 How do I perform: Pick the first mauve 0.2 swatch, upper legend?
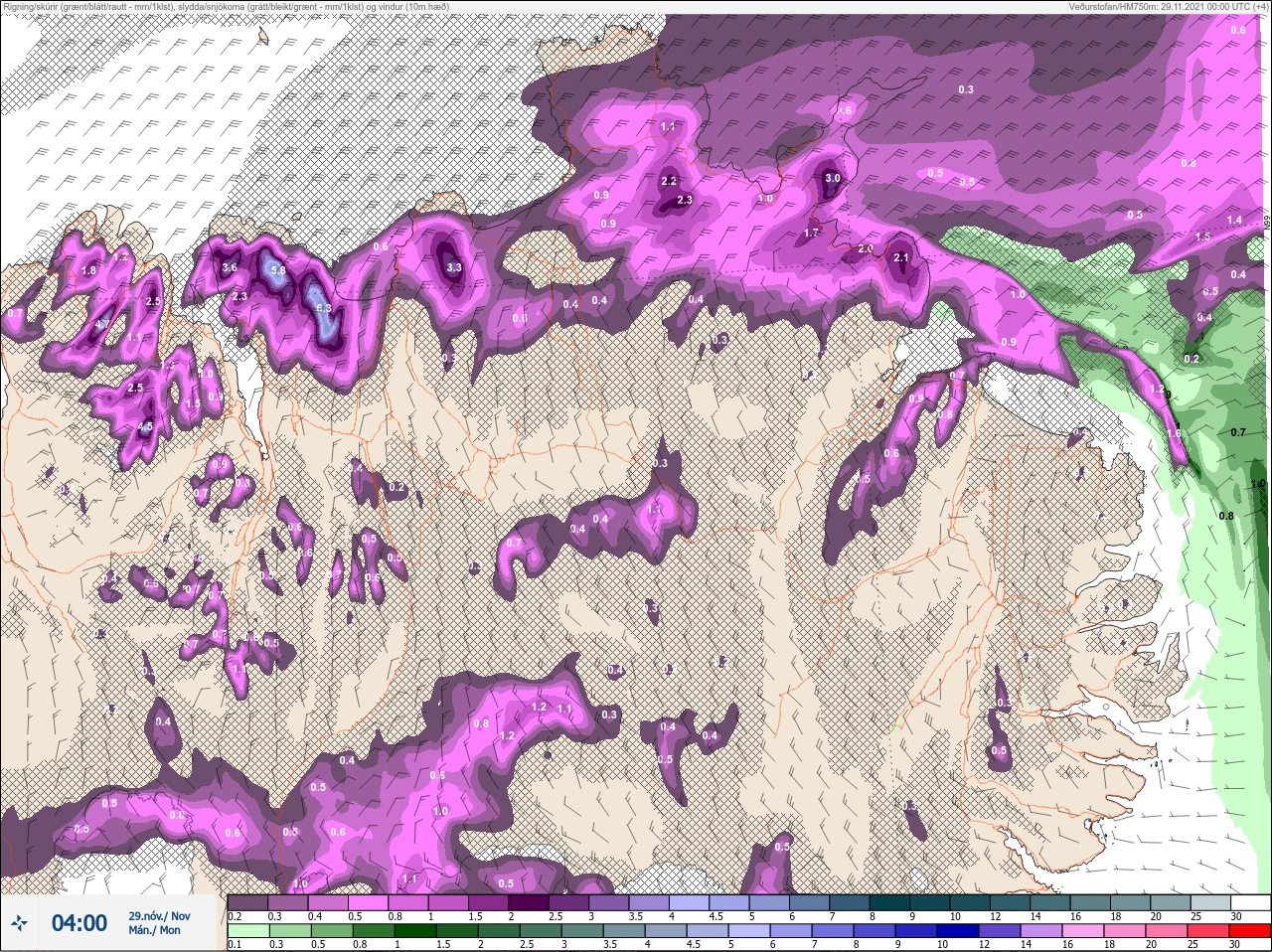(248, 902)
